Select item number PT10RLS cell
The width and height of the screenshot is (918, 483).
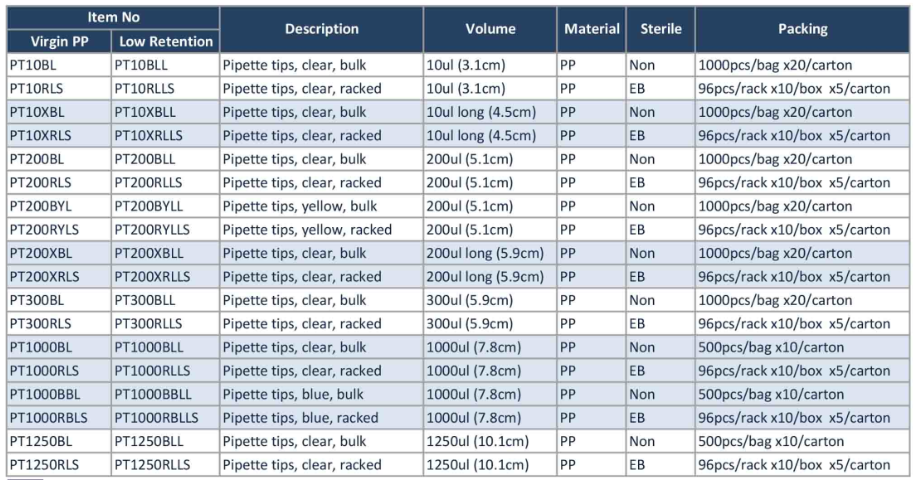(x=36, y=88)
